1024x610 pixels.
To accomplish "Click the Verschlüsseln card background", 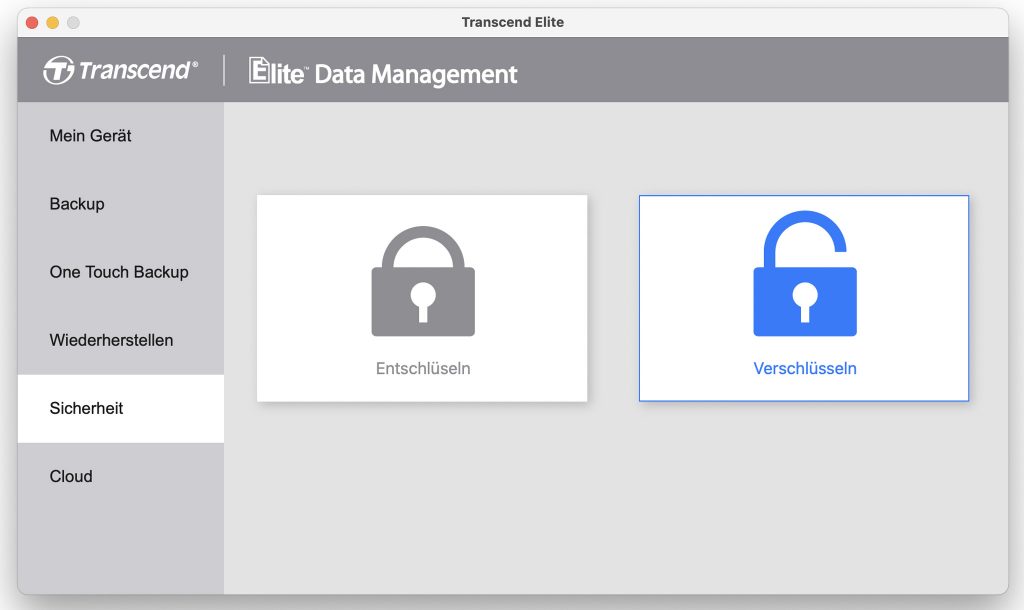I will point(804,298).
